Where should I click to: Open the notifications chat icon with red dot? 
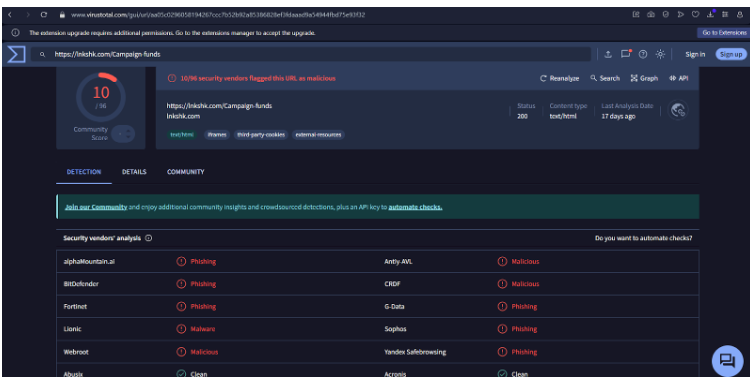point(626,54)
